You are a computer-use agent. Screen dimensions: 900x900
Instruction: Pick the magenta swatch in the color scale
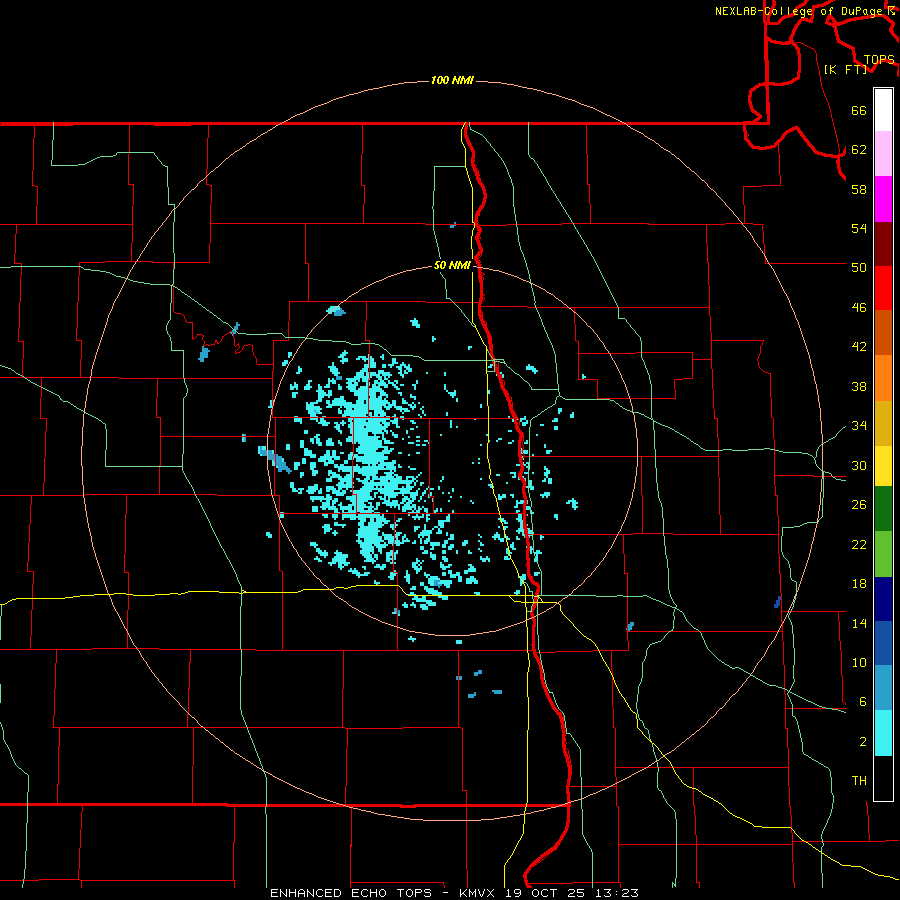[x=883, y=199]
